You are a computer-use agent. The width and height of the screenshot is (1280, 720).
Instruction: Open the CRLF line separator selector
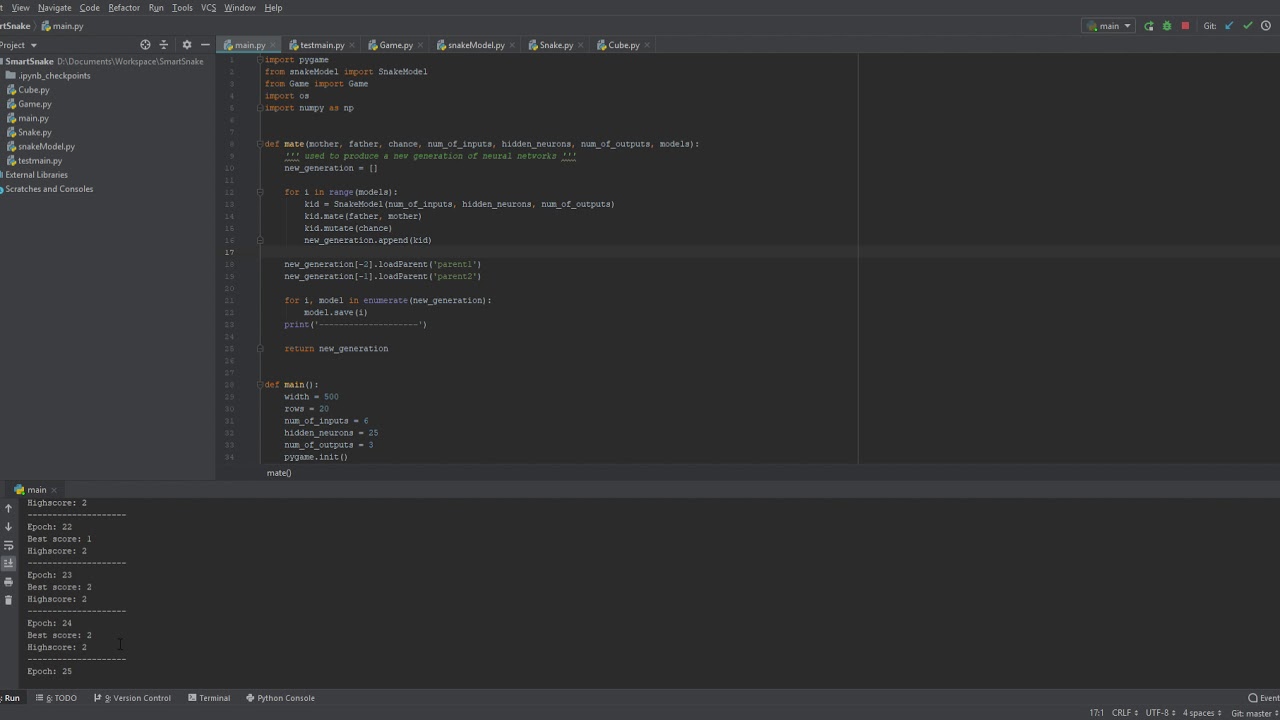click(x=1125, y=713)
